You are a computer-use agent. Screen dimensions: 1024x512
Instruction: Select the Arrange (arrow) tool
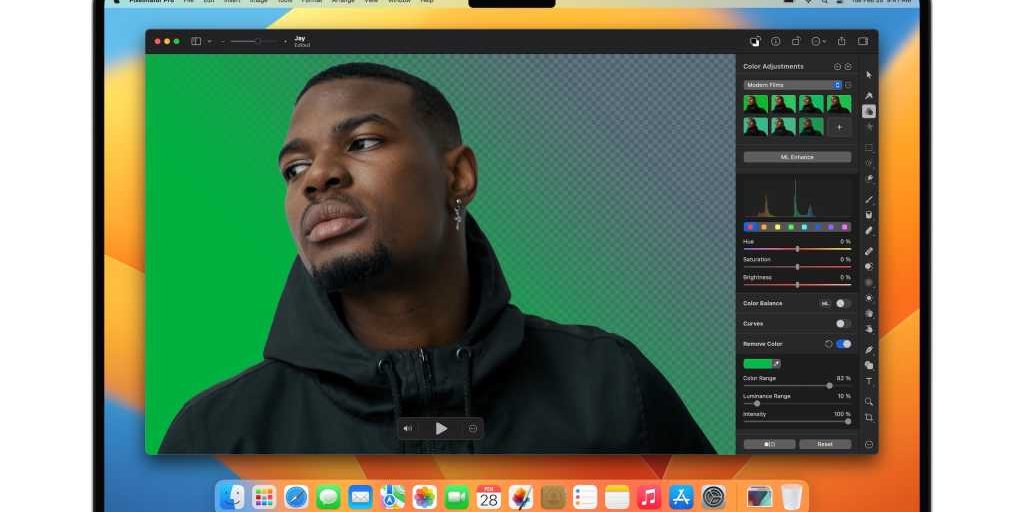coord(869,75)
